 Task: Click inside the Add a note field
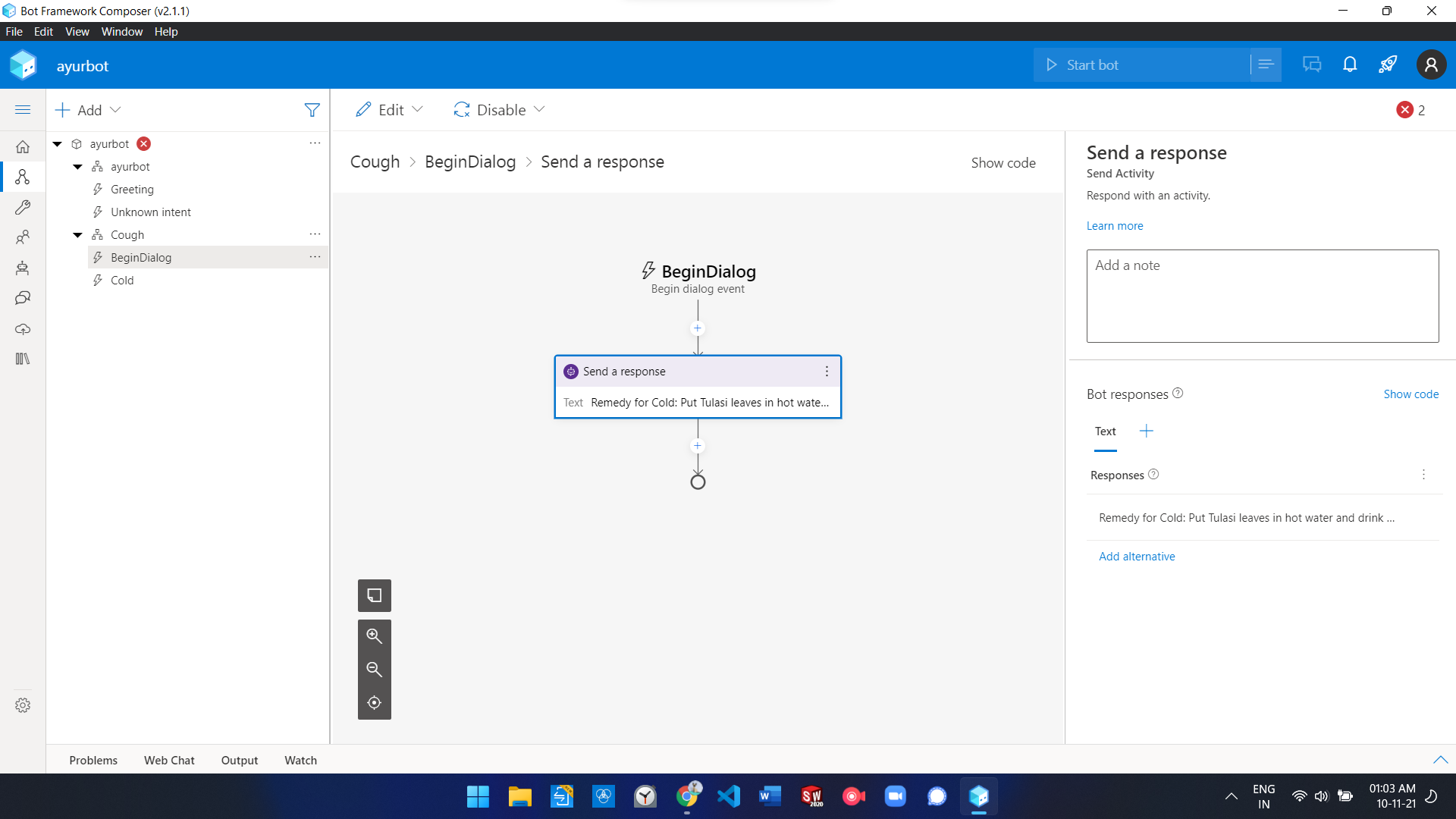click(1262, 296)
